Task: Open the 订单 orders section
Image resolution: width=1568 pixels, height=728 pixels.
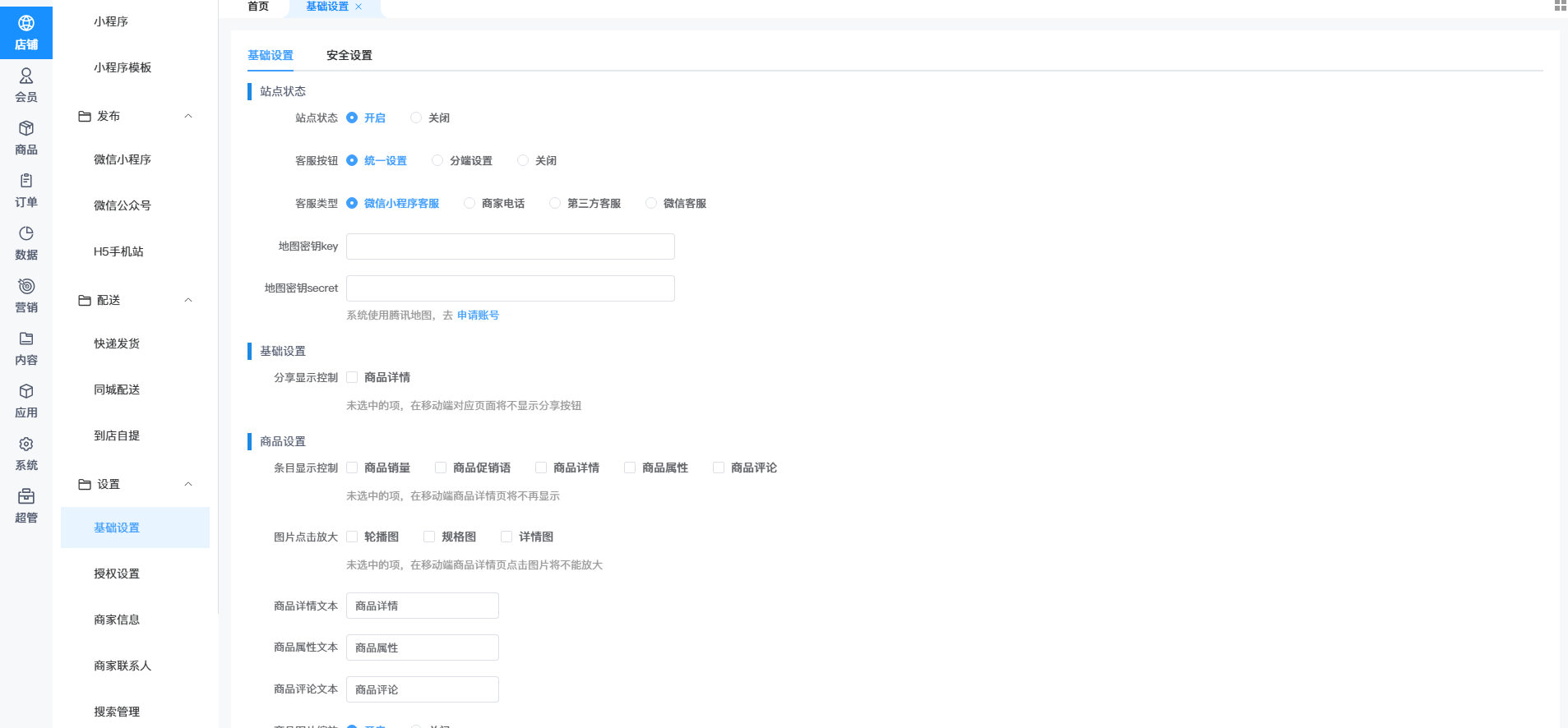Action: (x=26, y=191)
